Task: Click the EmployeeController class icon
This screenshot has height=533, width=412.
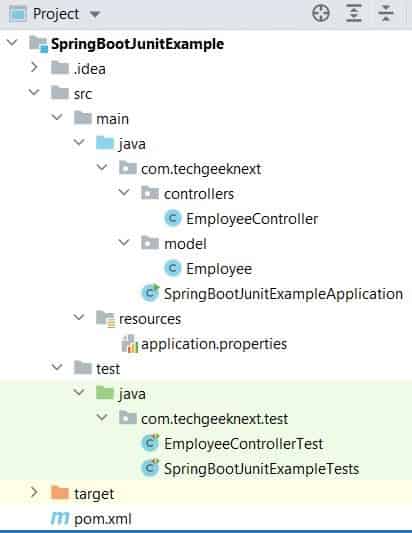Action: tap(173, 218)
